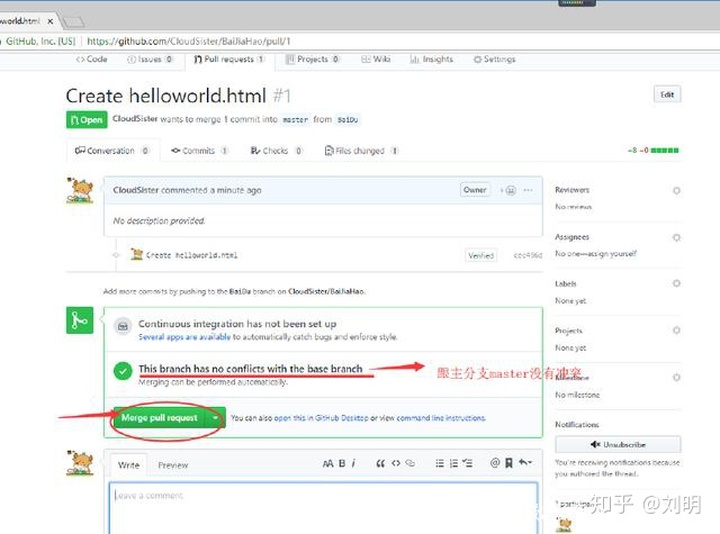
Task: Click the Assignees gear icon
Action: [676, 237]
